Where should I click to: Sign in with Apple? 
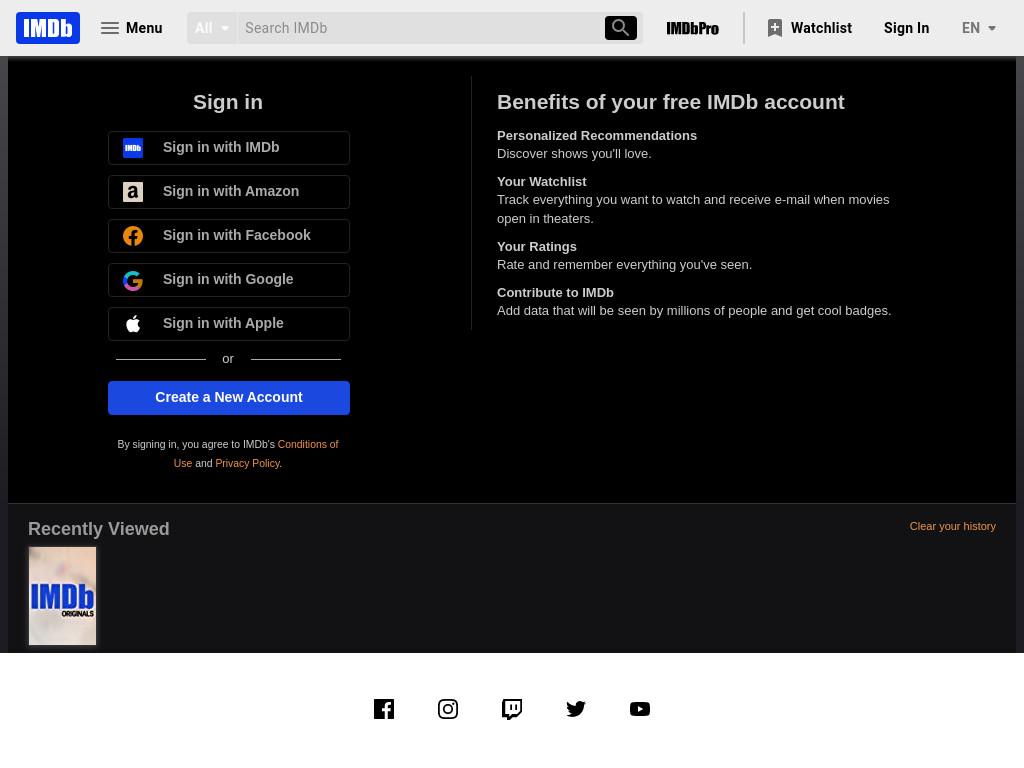[229, 323]
